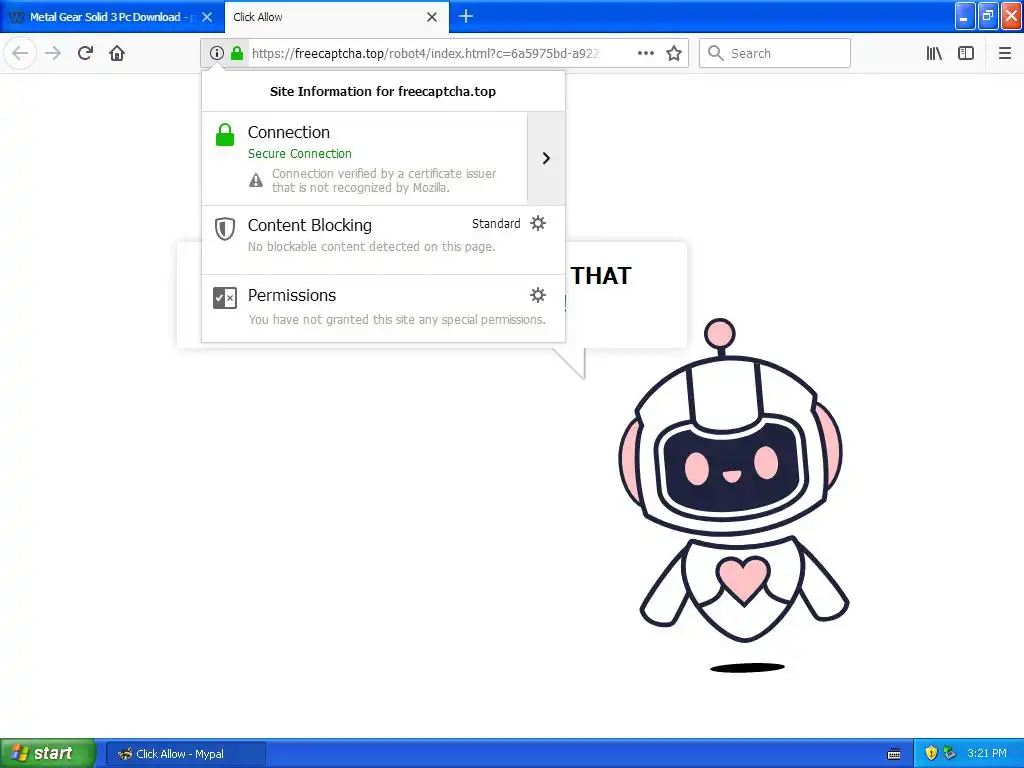Click the URL address field
This screenshot has width=1024, height=768.
point(425,53)
